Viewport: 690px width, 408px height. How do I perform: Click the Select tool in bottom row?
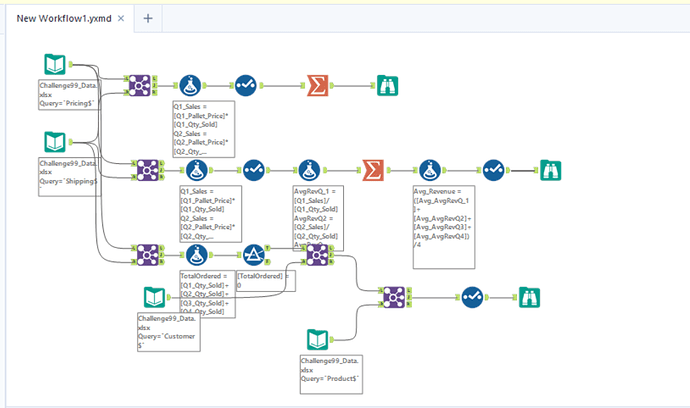pos(473,296)
